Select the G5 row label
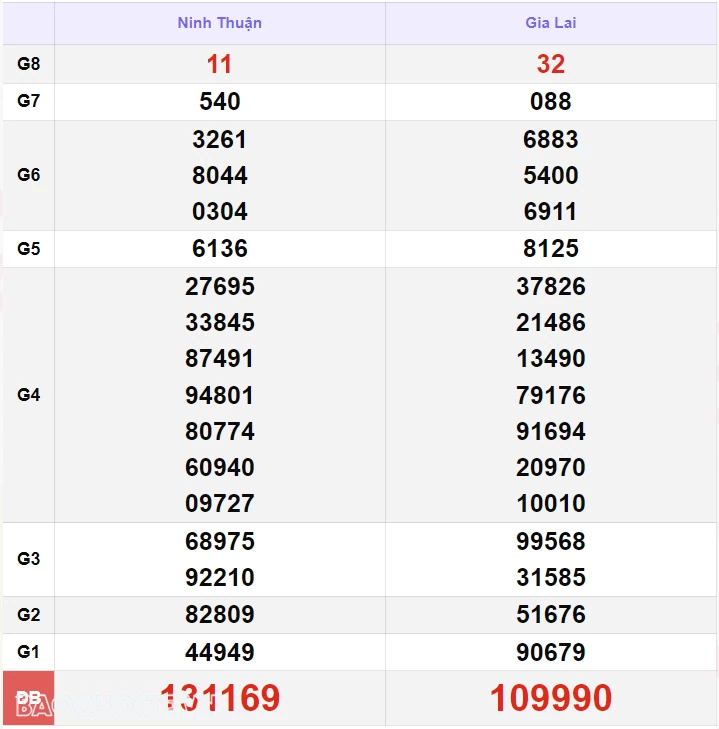Image resolution: width=719 pixels, height=729 pixels. coord(29,248)
